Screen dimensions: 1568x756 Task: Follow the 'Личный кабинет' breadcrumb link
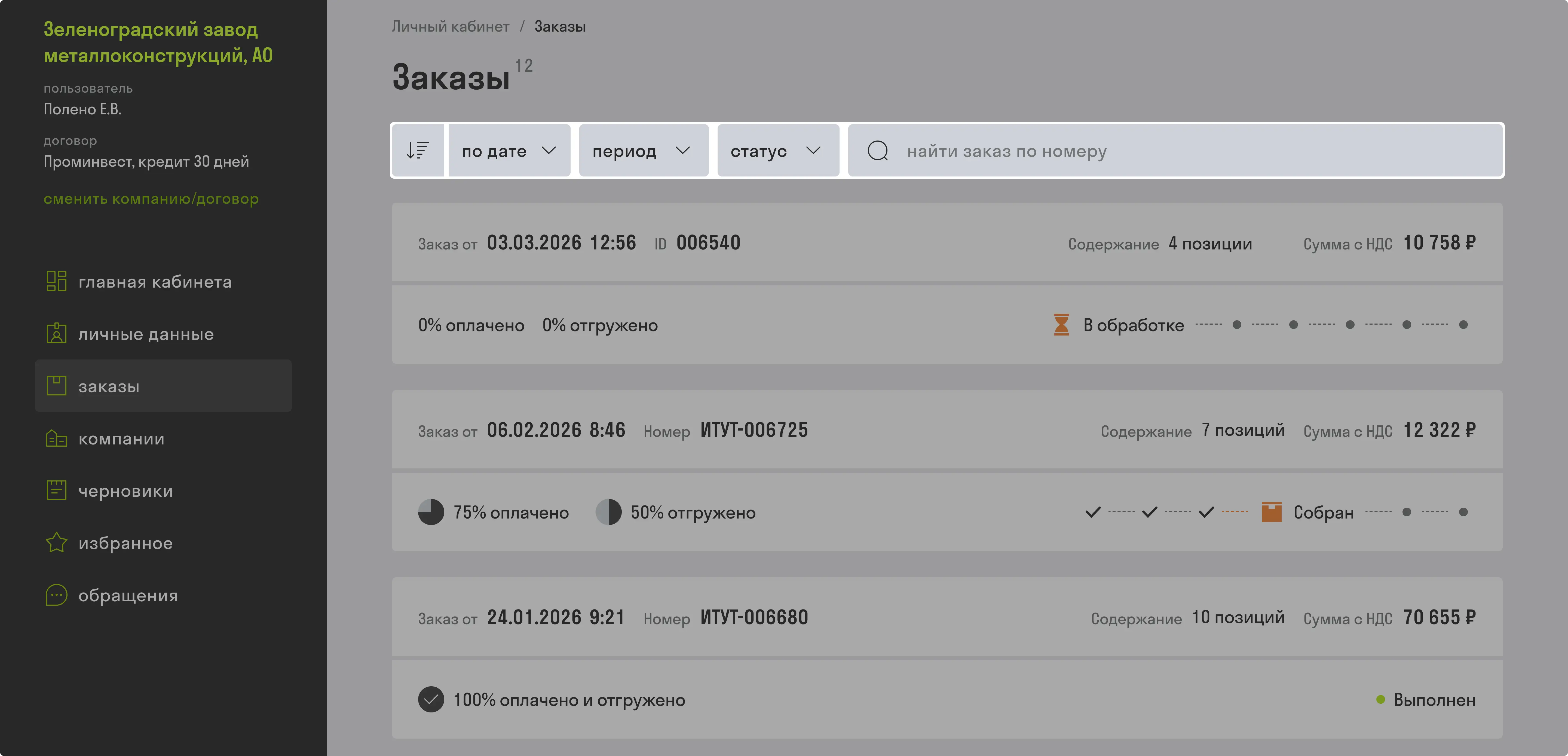[451, 27]
